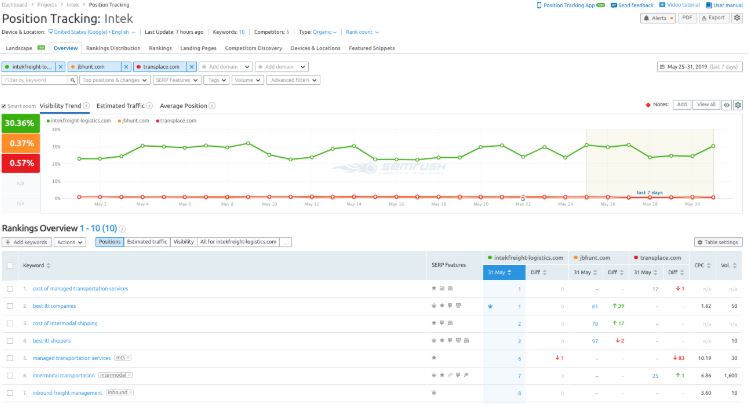749x412 pixels.
Task: Expand the SERP Features filter
Action: (x=177, y=80)
